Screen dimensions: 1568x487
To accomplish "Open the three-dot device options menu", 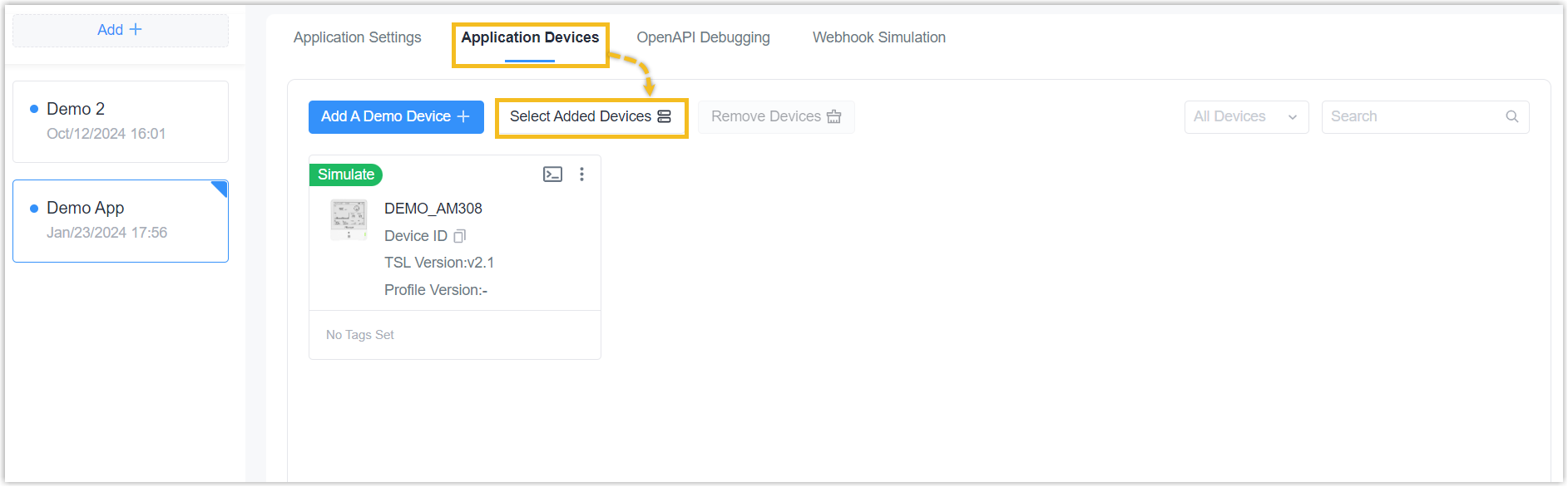I will [x=581, y=175].
